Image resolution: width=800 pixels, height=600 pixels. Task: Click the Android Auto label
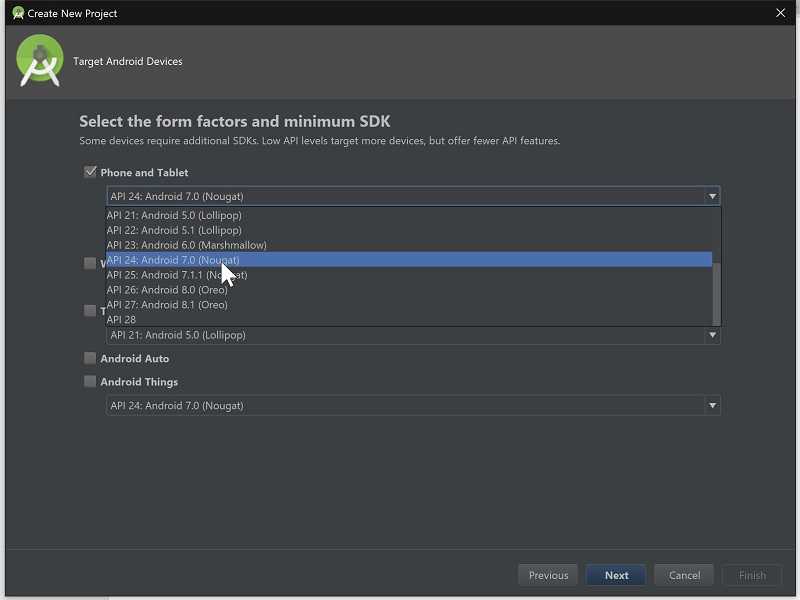pyautogui.click(x=135, y=359)
